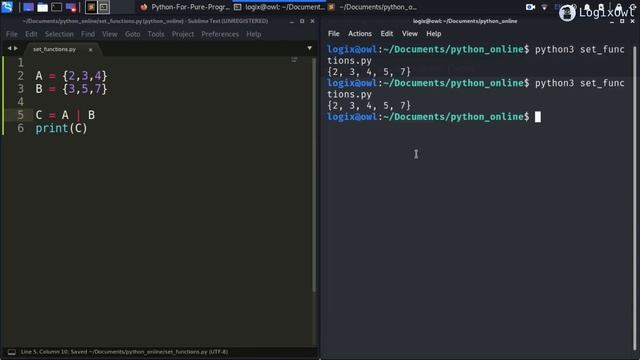The image size is (640, 360).
Task: Click line number 6 in gutter
Action: click(x=20, y=129)
